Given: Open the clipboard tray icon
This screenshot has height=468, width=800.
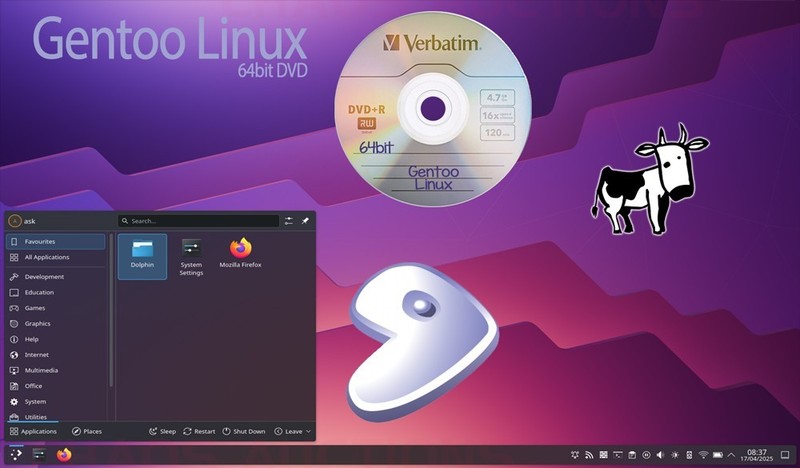Looking at the screenshot, I should coord(632,455).
